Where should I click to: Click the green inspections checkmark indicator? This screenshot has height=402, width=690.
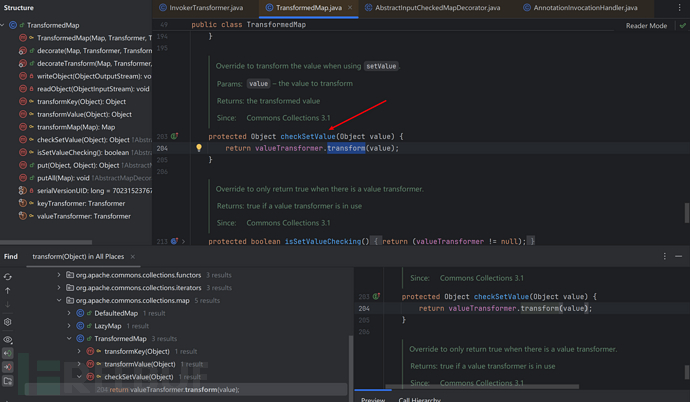(x=682, y=26)
